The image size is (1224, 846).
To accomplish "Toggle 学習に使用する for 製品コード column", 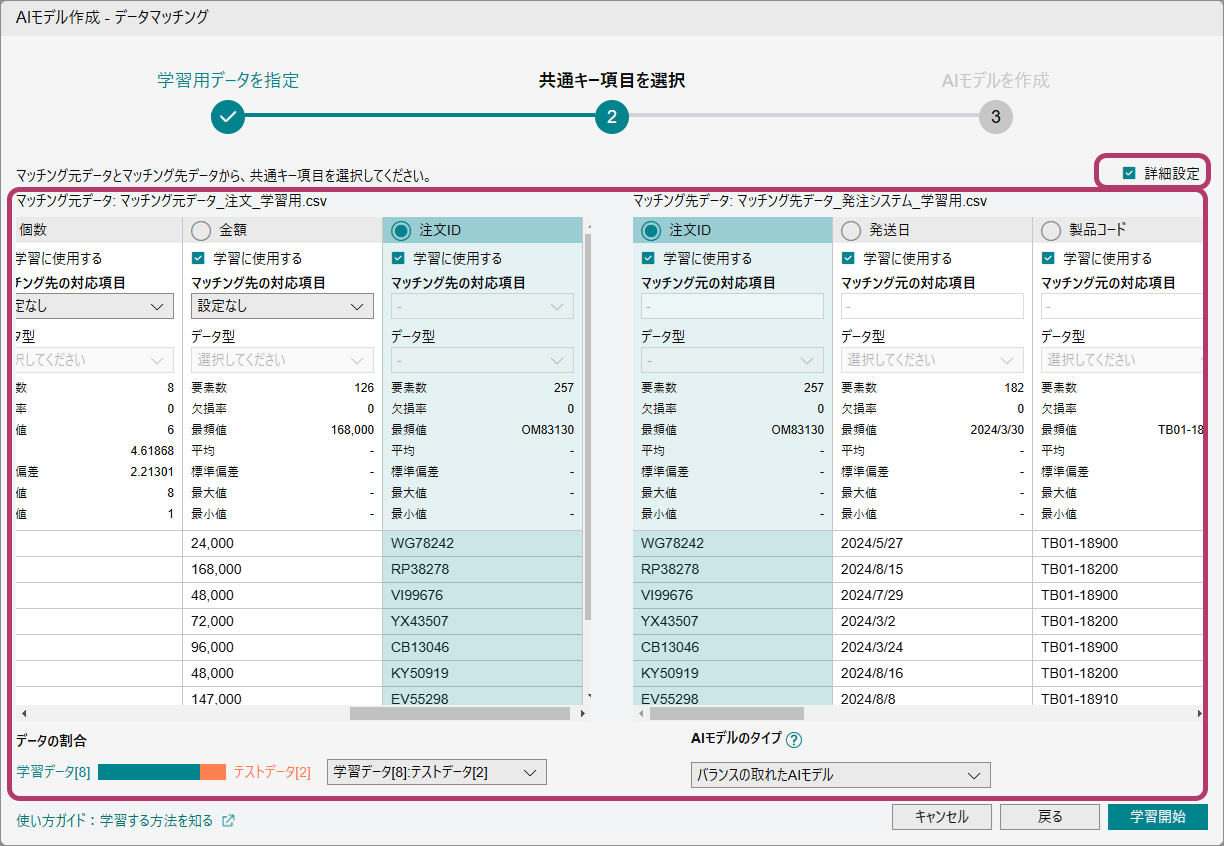I will [1048, 258].
